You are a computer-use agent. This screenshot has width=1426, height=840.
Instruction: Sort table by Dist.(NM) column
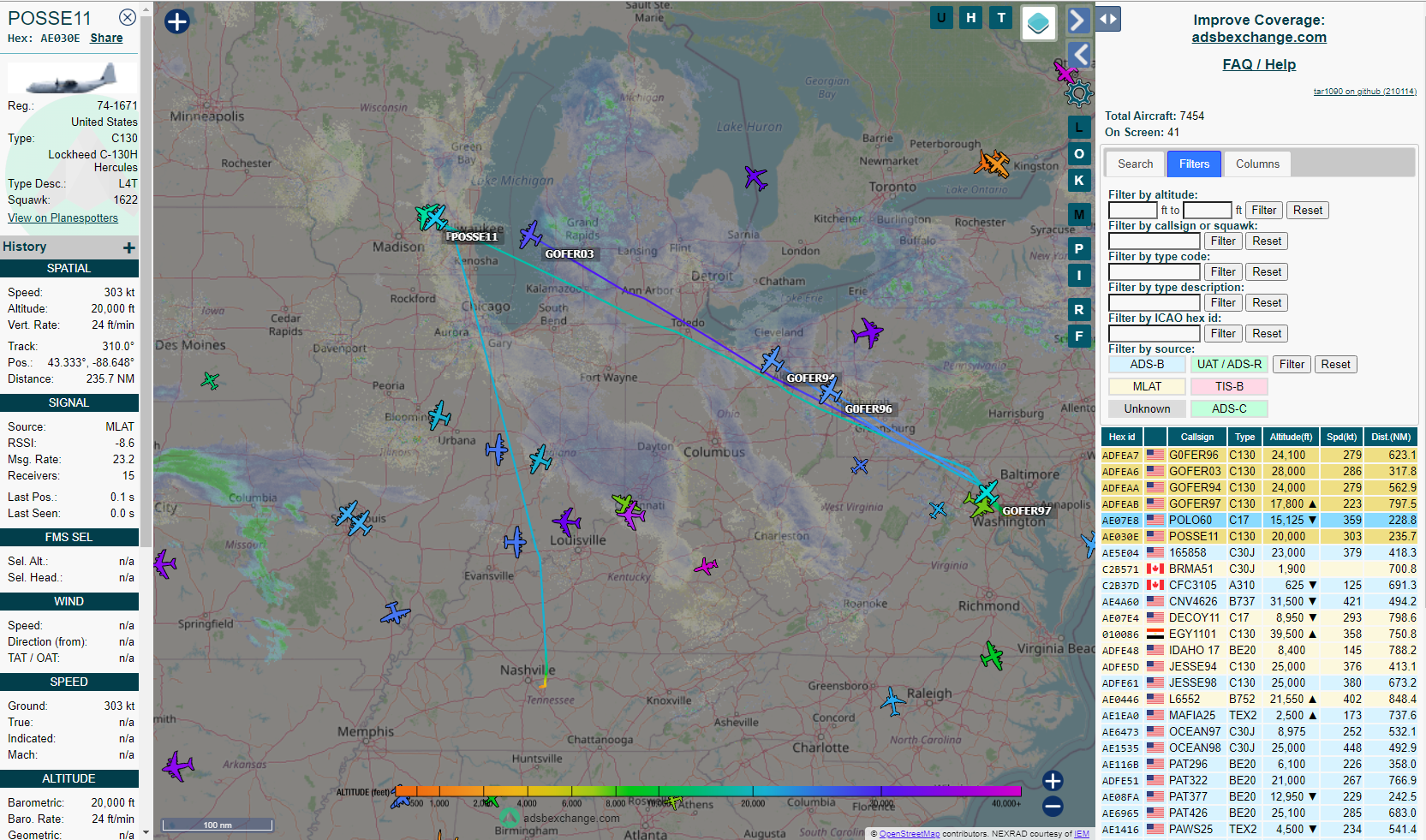1391,437
